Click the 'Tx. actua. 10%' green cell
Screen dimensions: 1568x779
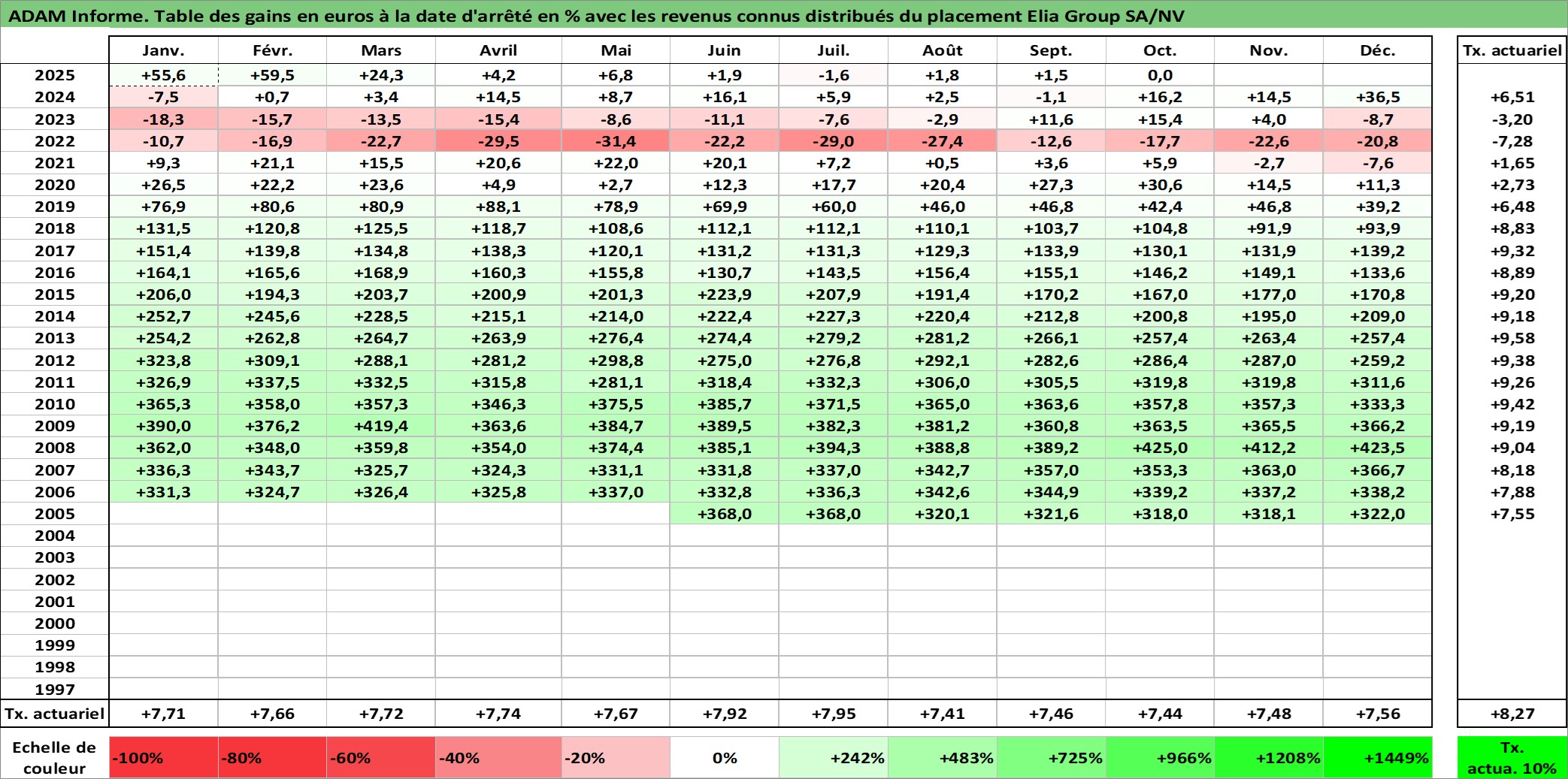(1512, 757)
